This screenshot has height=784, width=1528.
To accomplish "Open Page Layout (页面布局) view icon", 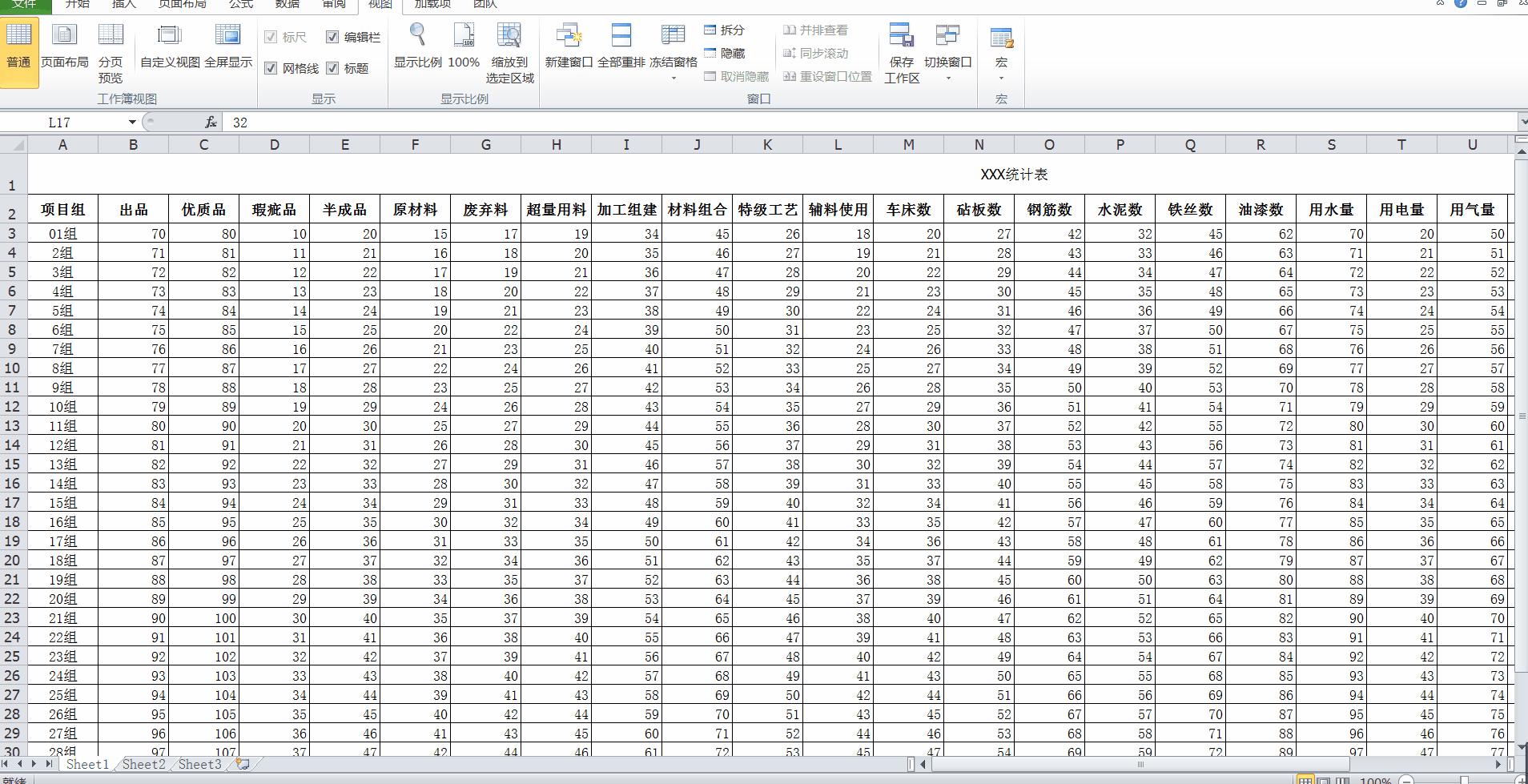I will click(x=64, y=46).
